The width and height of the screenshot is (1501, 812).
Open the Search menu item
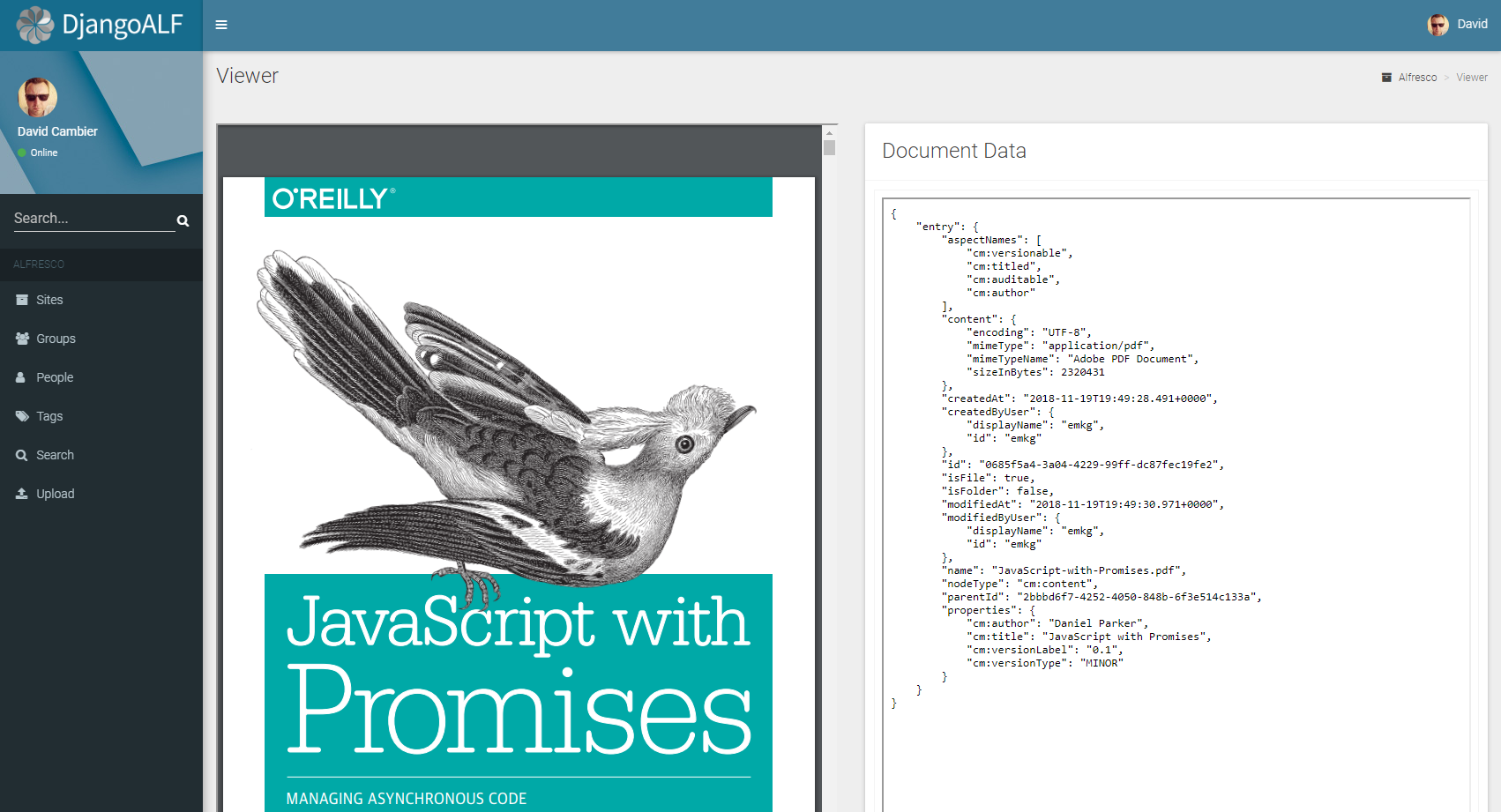point(101,455)
